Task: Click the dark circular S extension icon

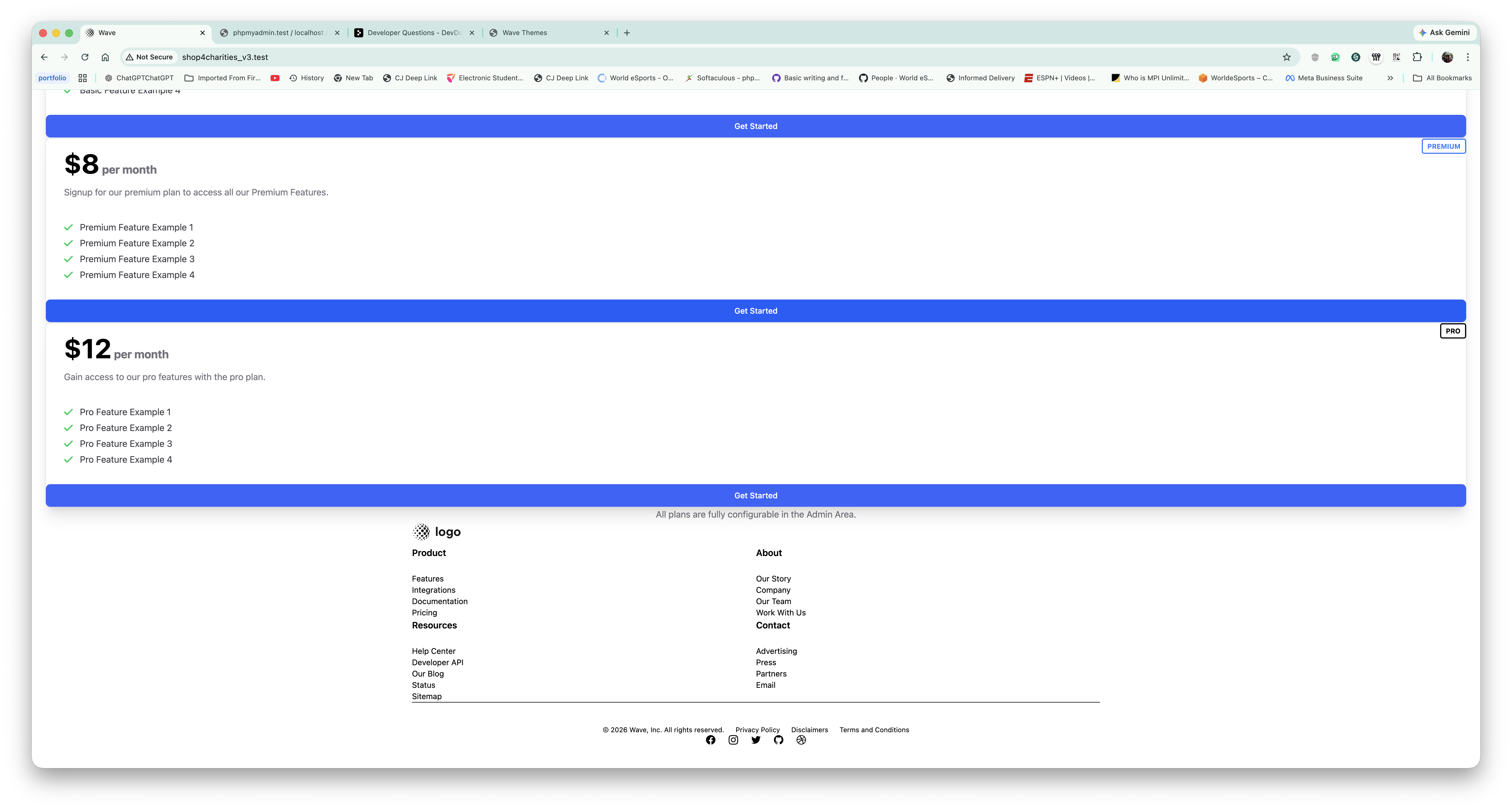Action: (1356, 57)
